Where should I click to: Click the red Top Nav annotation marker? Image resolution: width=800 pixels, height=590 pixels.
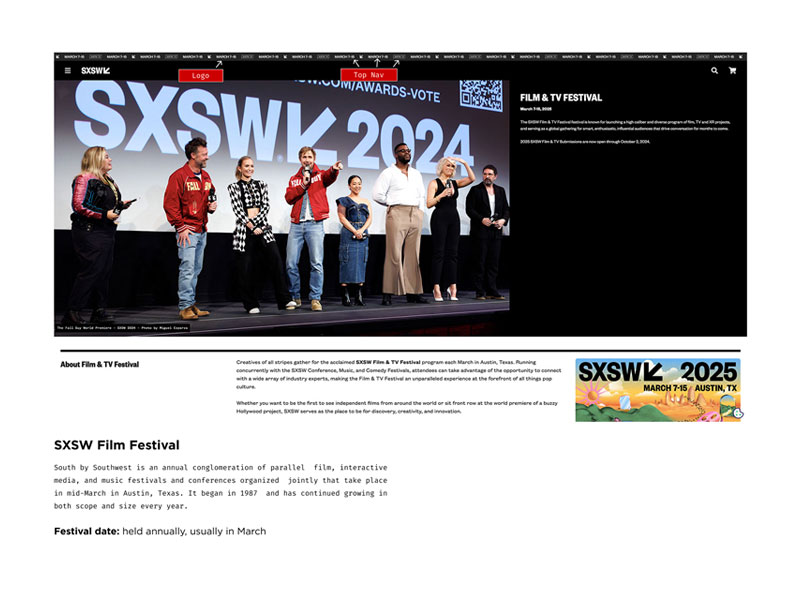pyautogui.click(x=370, y=74)
